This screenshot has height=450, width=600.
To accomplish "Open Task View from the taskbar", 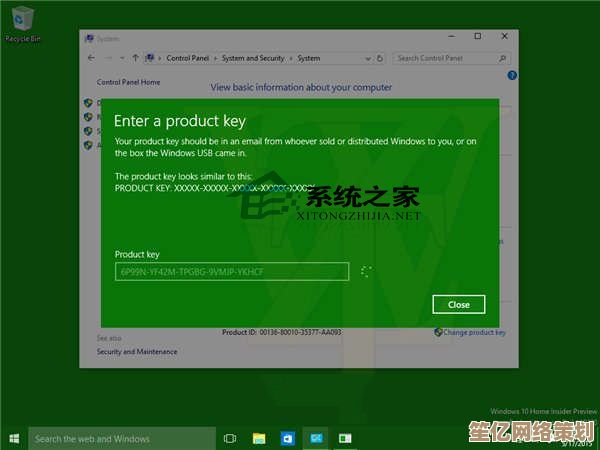I will 230,438.
